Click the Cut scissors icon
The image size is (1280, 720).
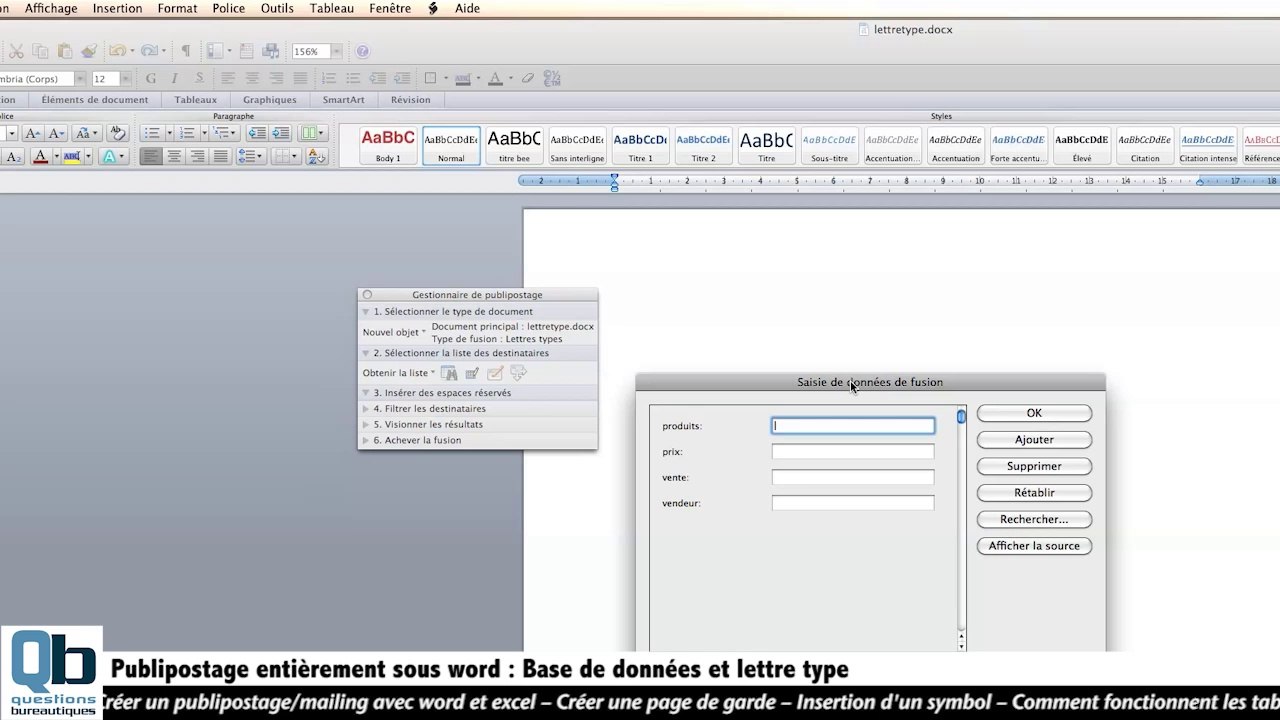(x=16, y=51)
